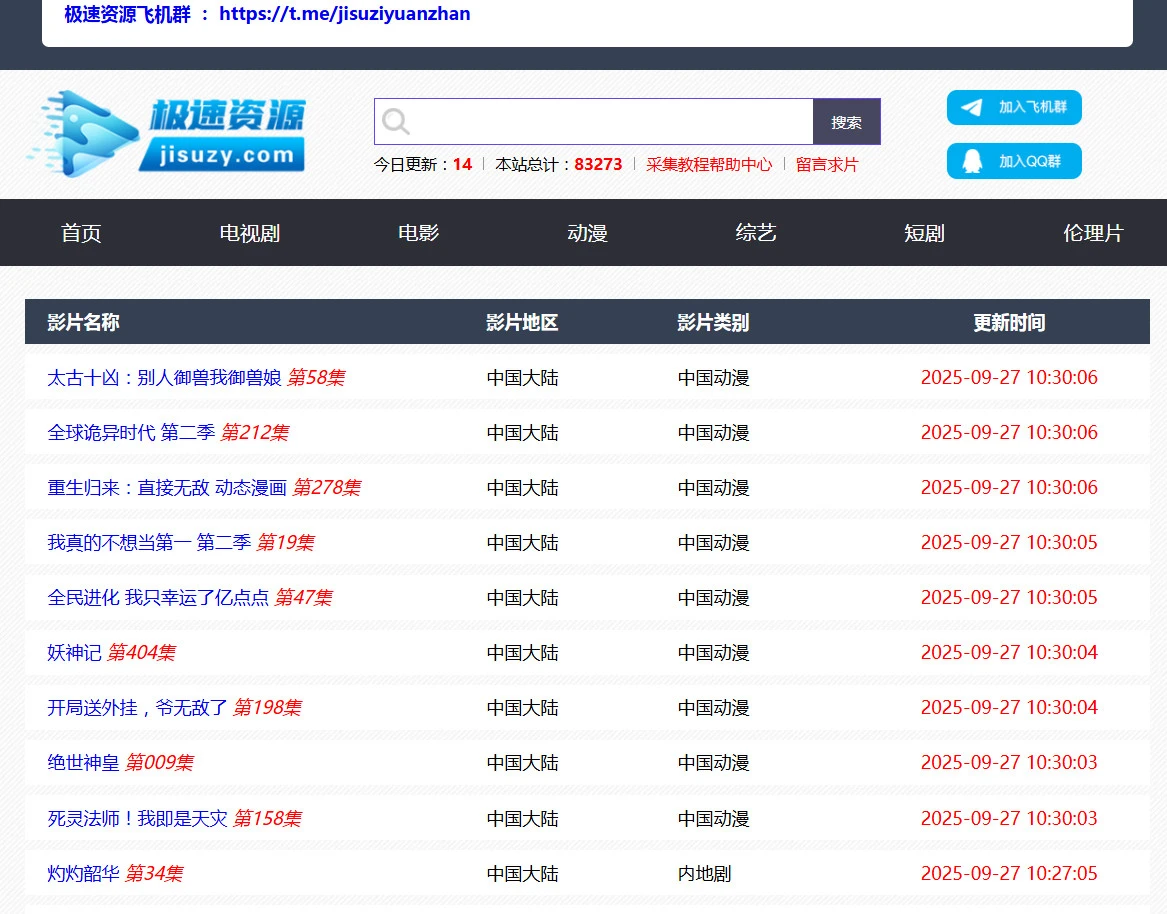Screen dimensions: 1167x914
Task: Open the 综艺 navigation category
Action: pyautogui.click(x=755, y=233)
